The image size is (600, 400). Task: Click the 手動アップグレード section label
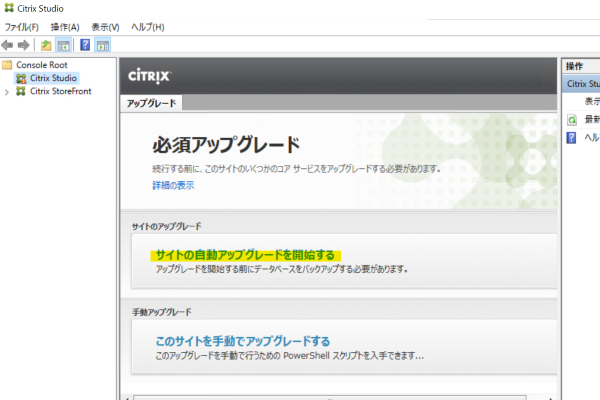[x=162, y=312]
